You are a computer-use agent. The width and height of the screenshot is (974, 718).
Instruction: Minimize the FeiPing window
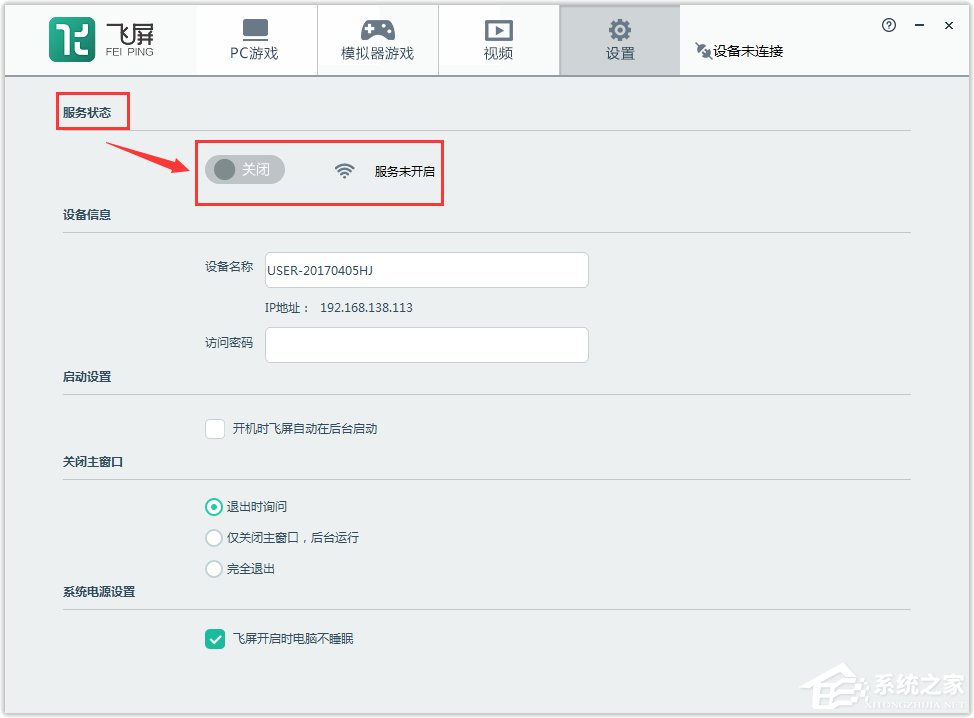919,25
